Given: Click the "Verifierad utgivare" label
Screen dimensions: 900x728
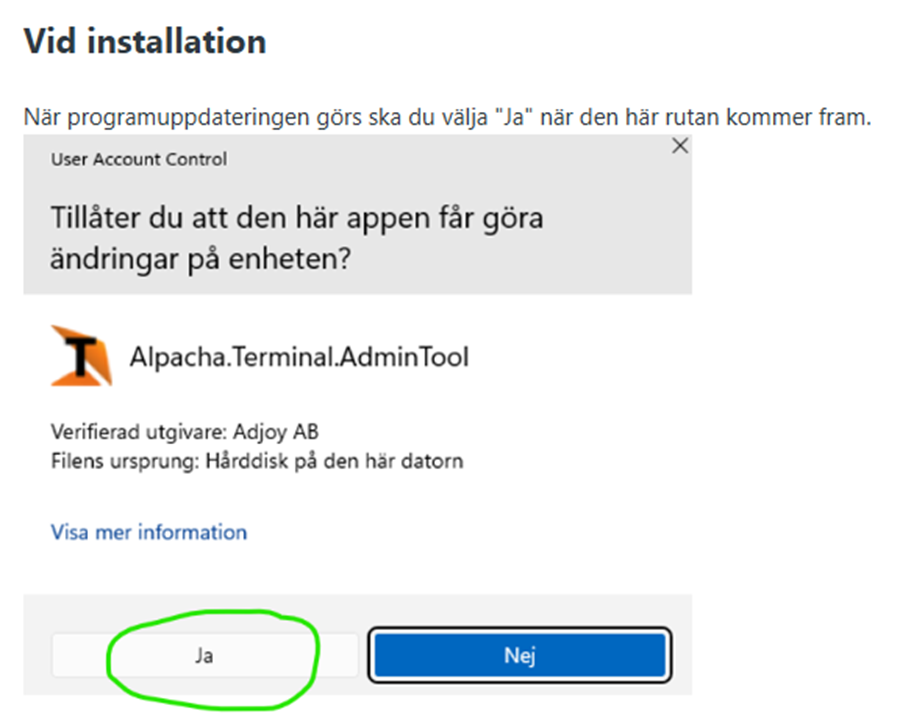Looking at the screenshot, I should [x=139, y=432].
